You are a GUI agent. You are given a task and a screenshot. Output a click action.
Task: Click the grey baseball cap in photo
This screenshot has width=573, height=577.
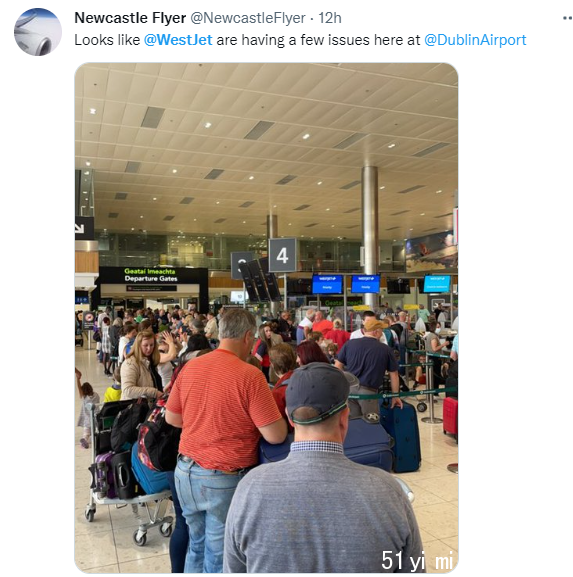tap(317, 393)
